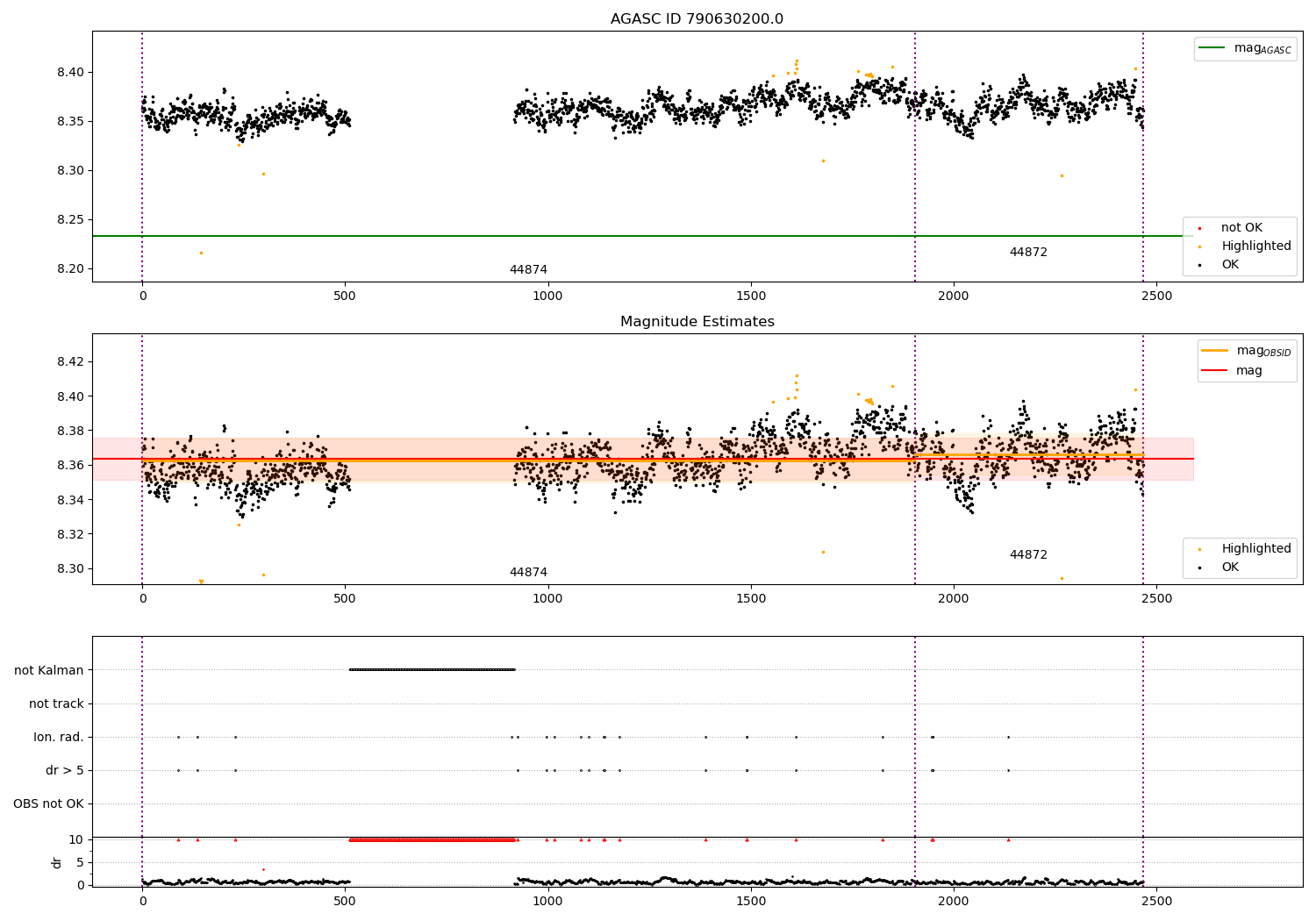Click the 'Magnitude Estimates' title

[697, 322]
